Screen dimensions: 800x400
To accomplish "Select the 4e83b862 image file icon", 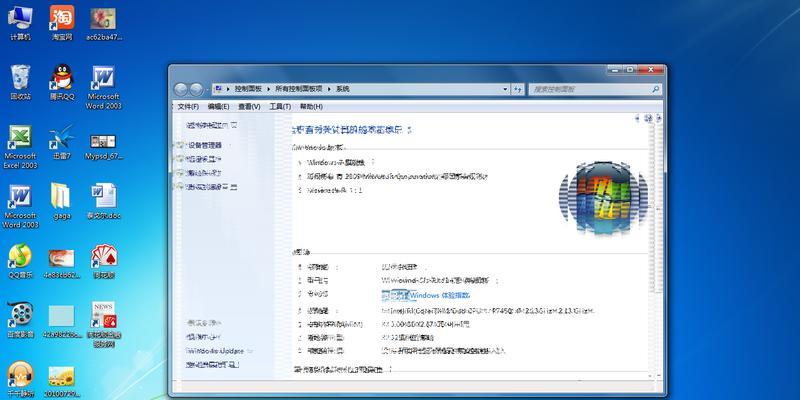I will tap(62, 264).
